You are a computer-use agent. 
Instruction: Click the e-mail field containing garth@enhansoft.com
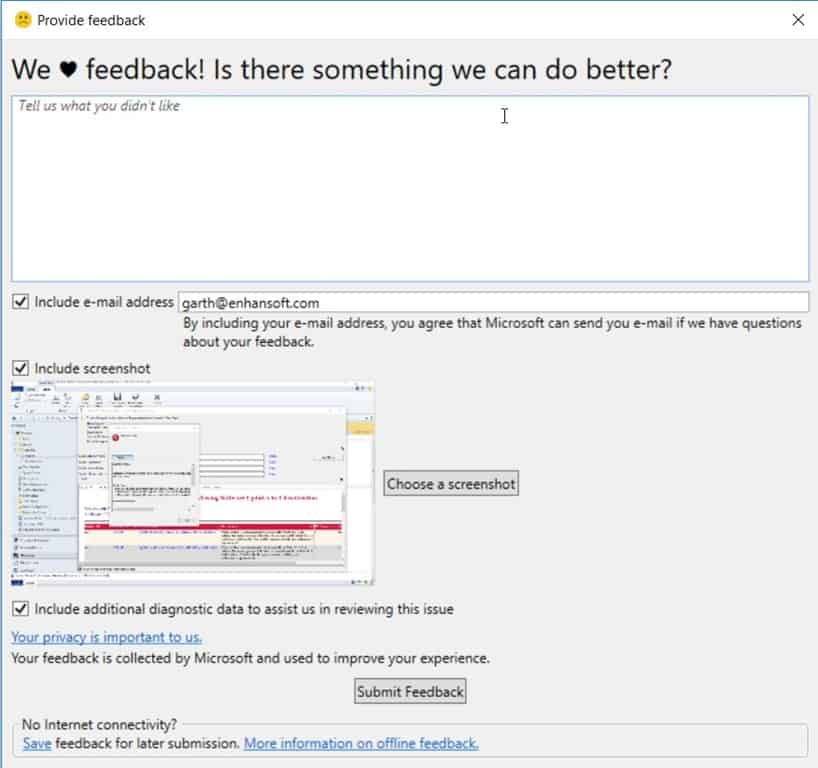492,303
